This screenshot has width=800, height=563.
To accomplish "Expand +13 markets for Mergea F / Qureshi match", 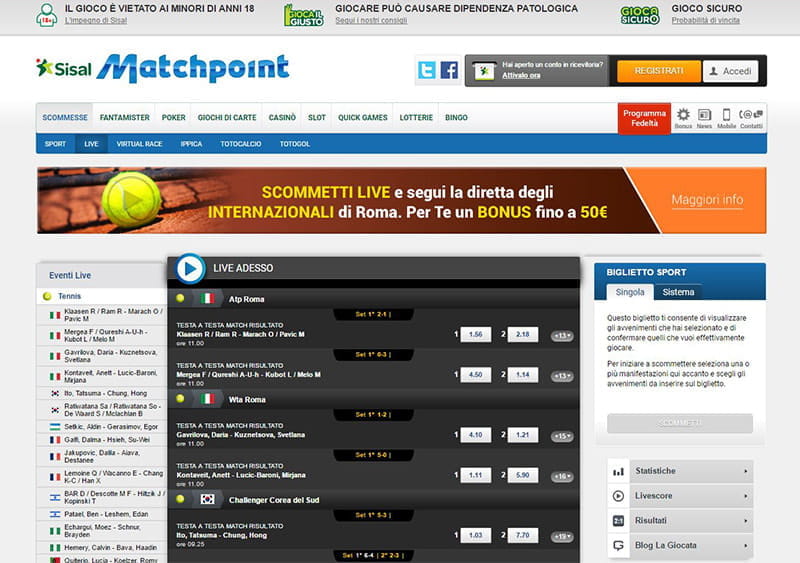I will [x=562, y=376].
